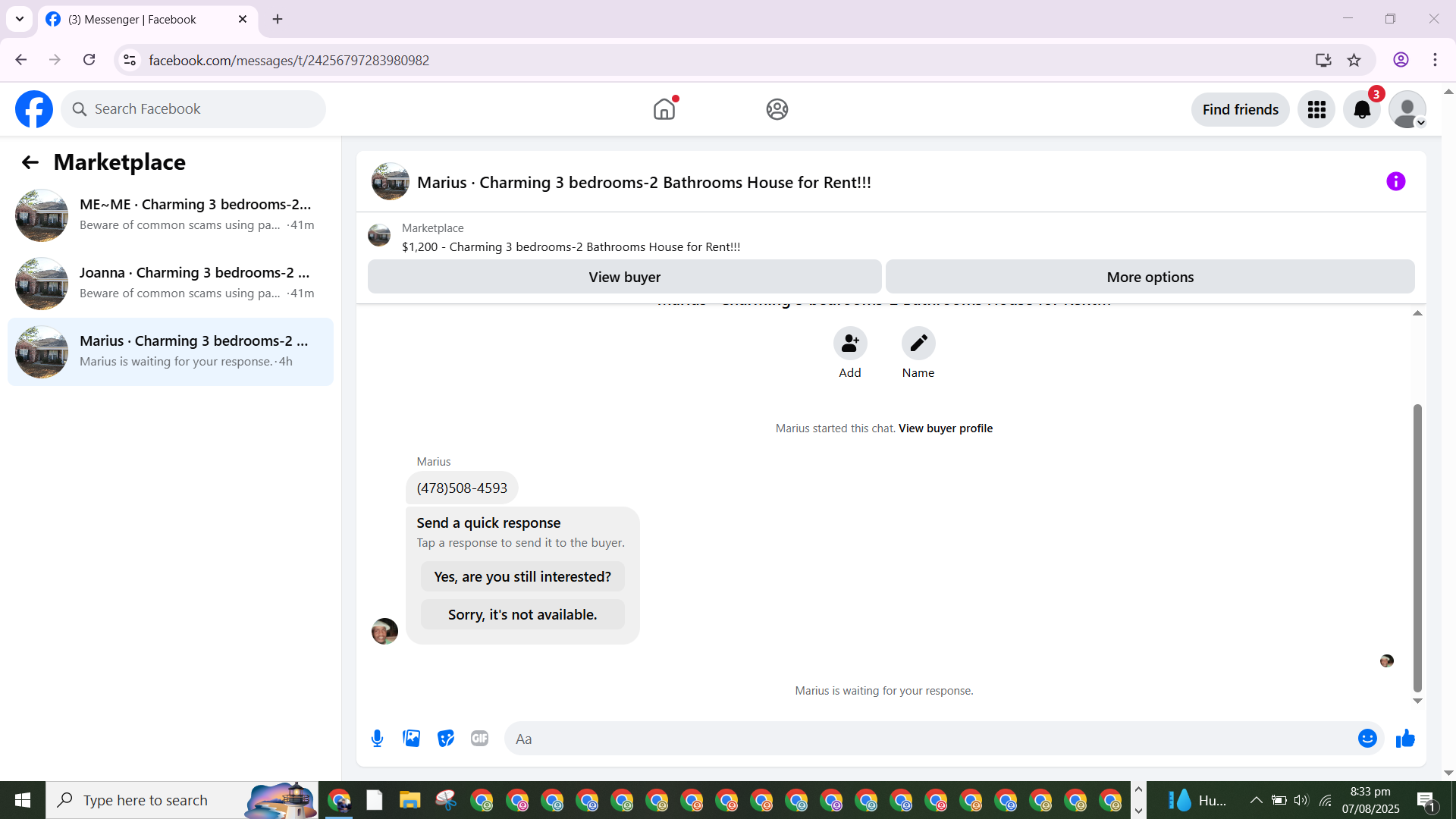This screenshot has width=1456, height=819.
Task: Click the phone number message bubble
Action: point(462,488)
